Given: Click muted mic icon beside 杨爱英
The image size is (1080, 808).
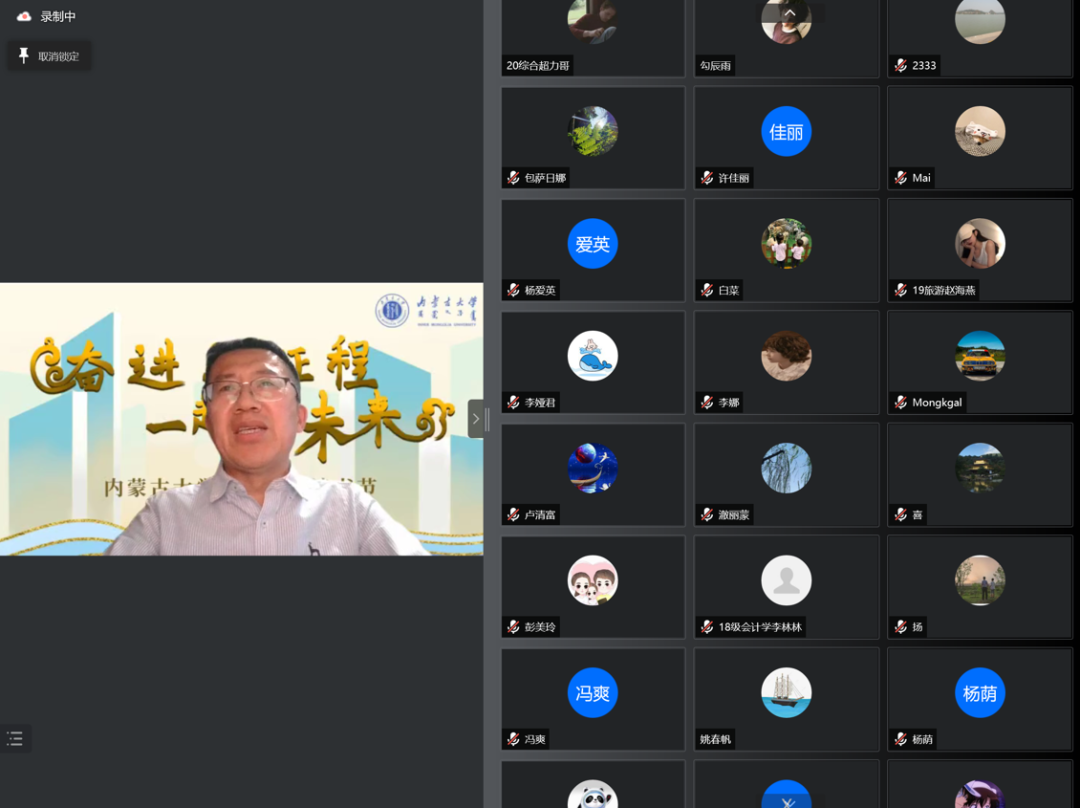Looking at the screenshot, I should tap(513, 290).
